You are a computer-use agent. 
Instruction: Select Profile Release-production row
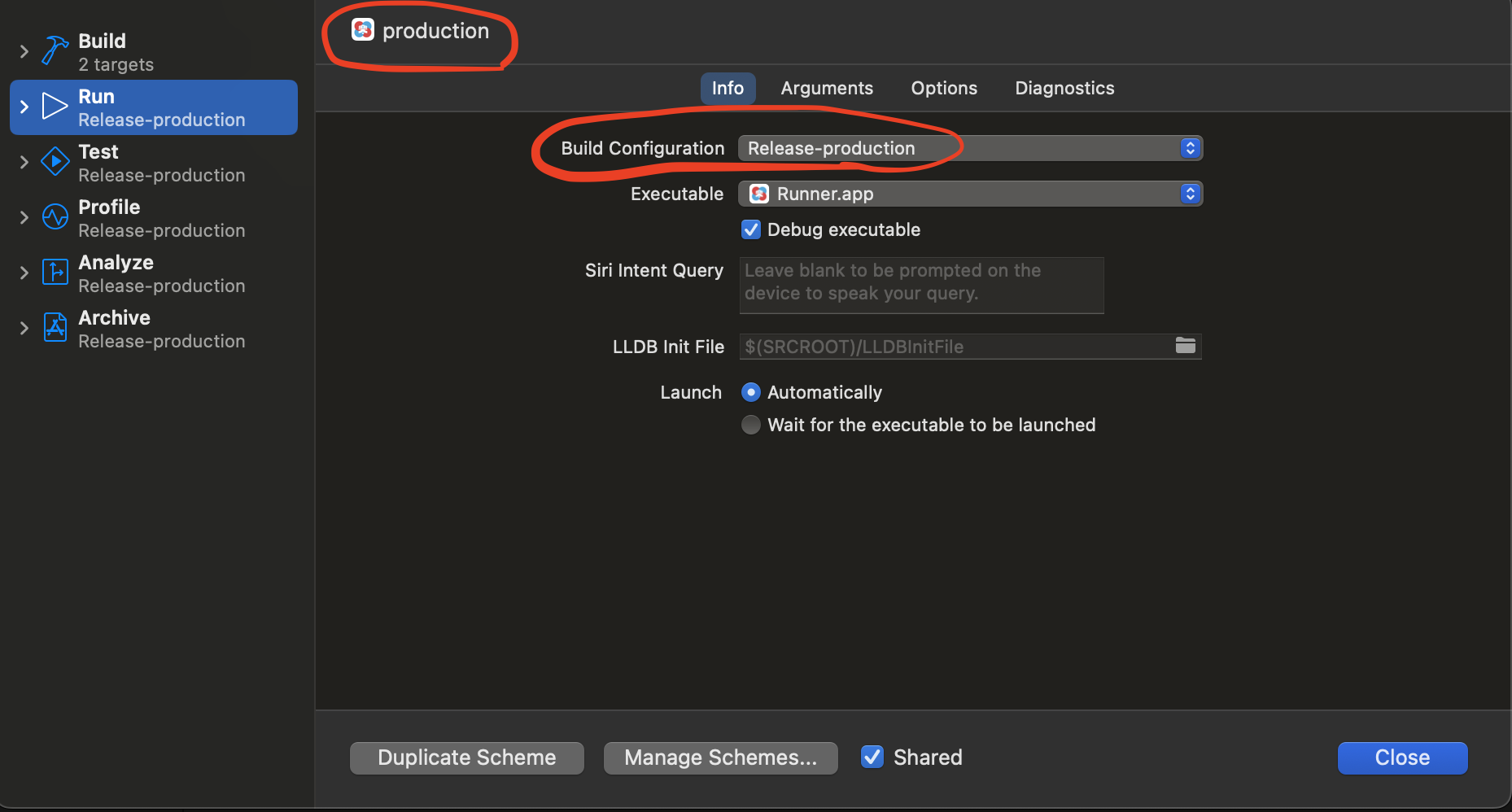click(x=154, y=218)
